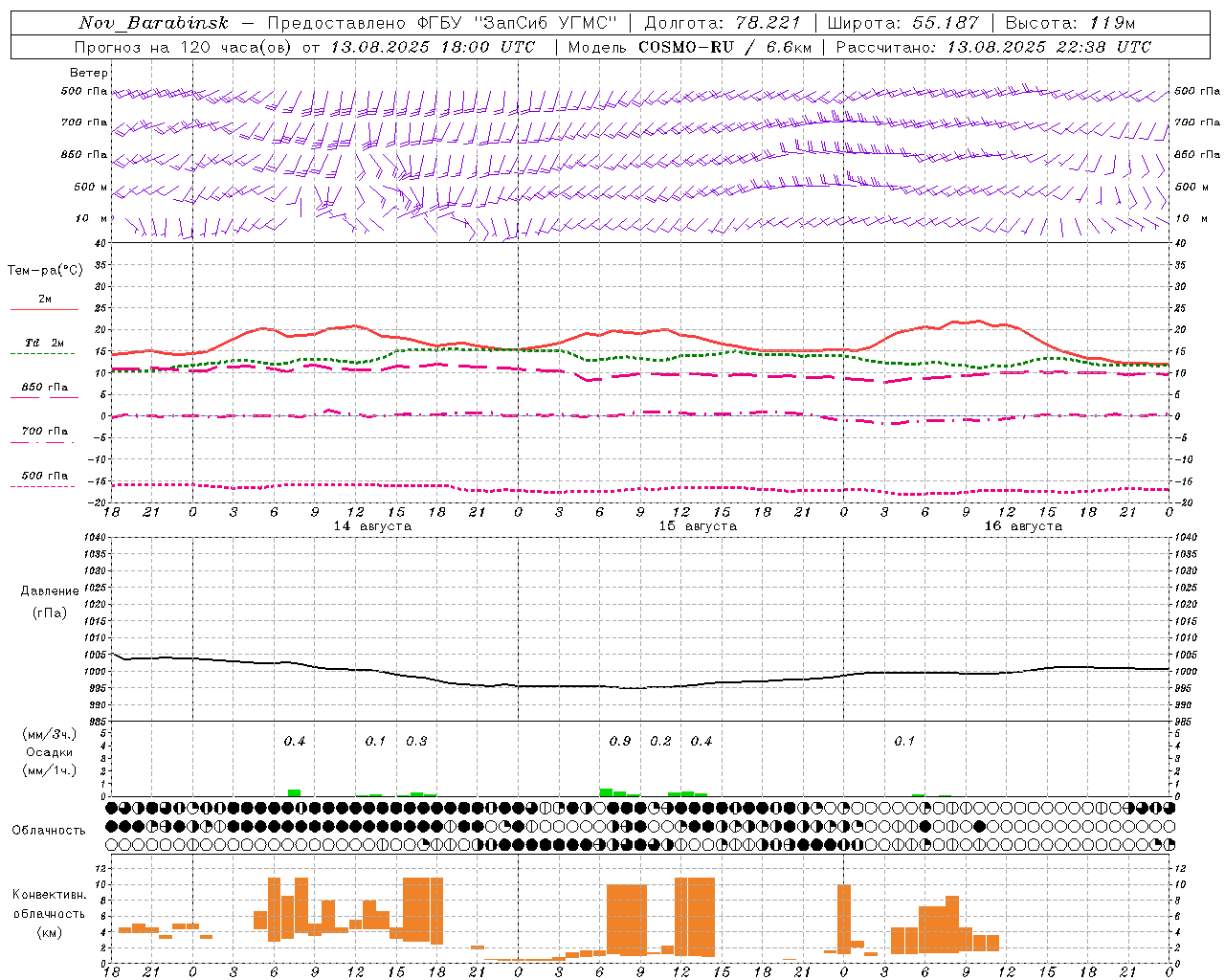The image size is (1225, 980).
Task: Click the 14 августа date label
Action: 372,526
